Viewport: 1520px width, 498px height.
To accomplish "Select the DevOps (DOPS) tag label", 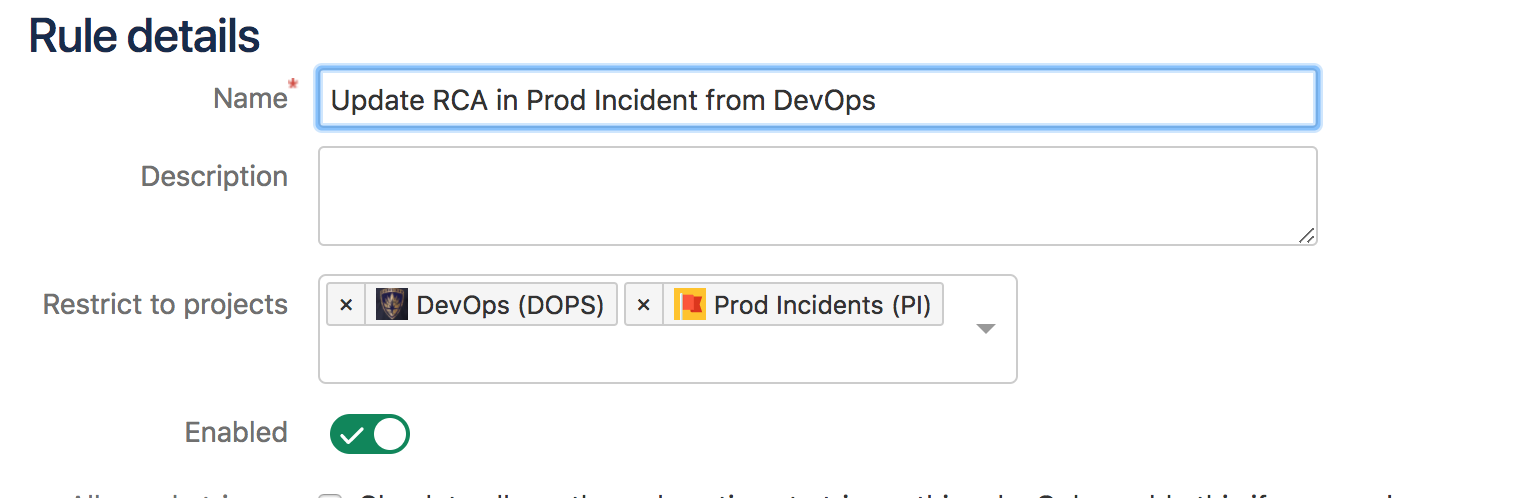I will tap(510, 305).
